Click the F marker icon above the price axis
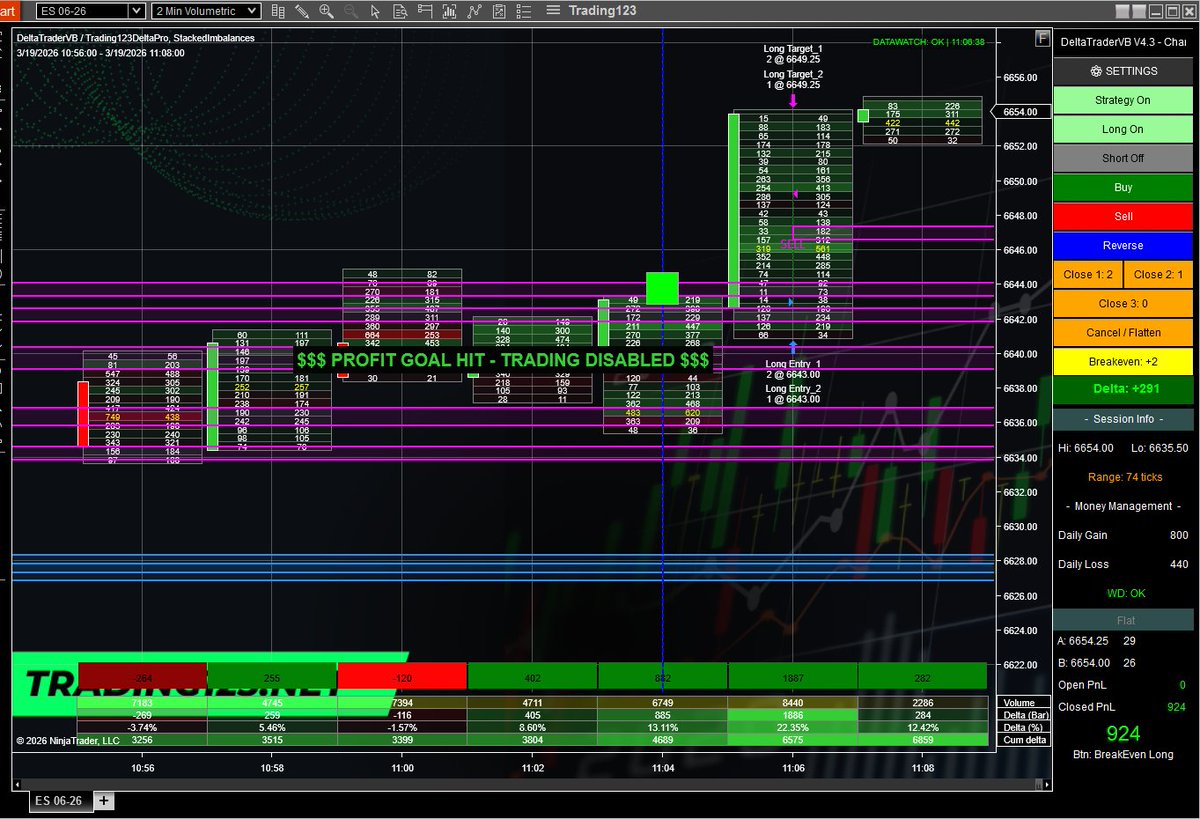Image resolution: width=1200 pixels, height=819 pixels. (x=1041, y=37)
